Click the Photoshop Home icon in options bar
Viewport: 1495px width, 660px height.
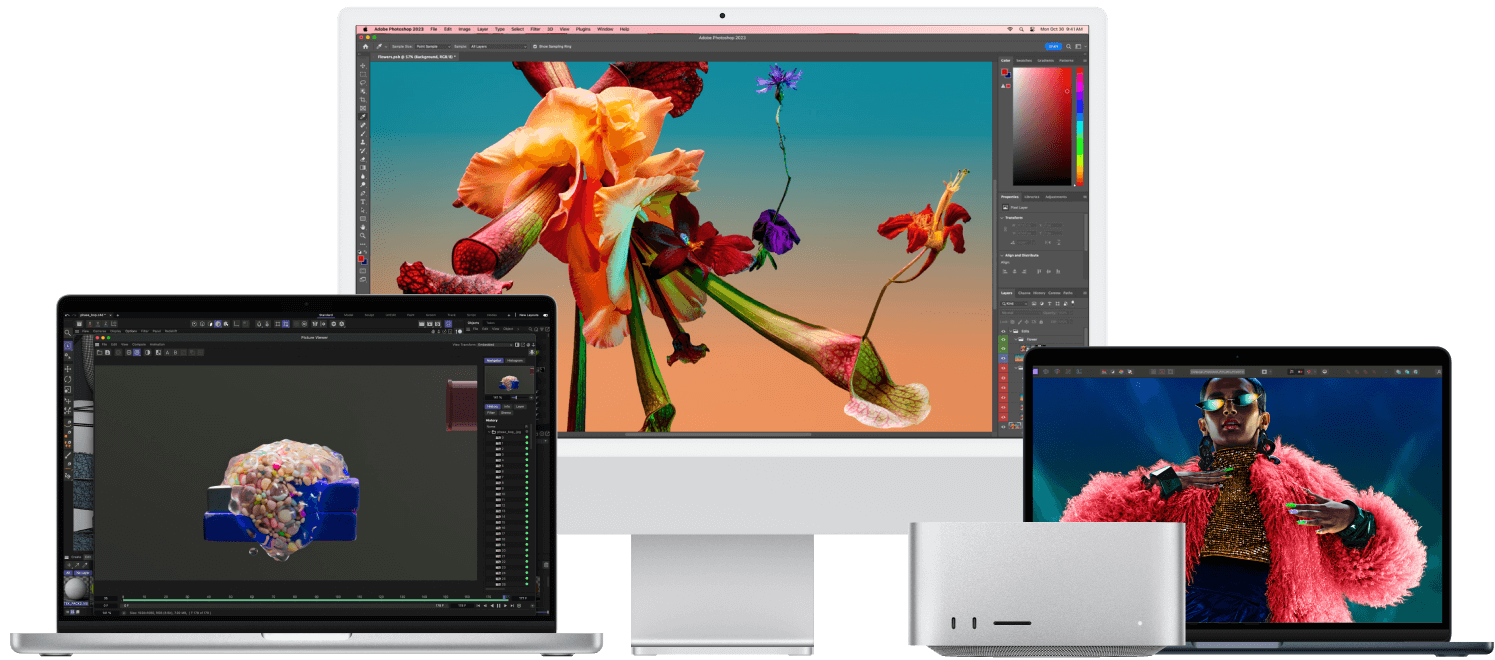tap(365, 46)
